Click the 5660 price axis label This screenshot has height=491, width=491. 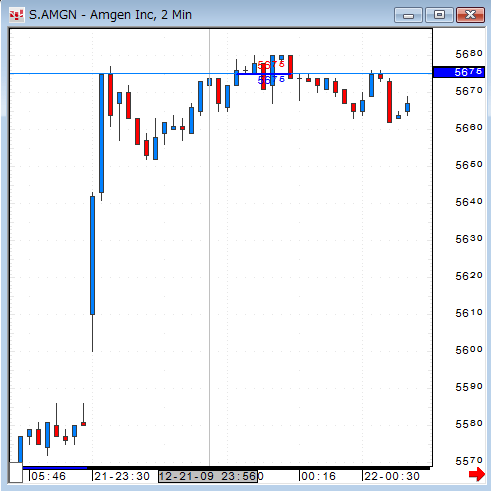coord(469,128)
